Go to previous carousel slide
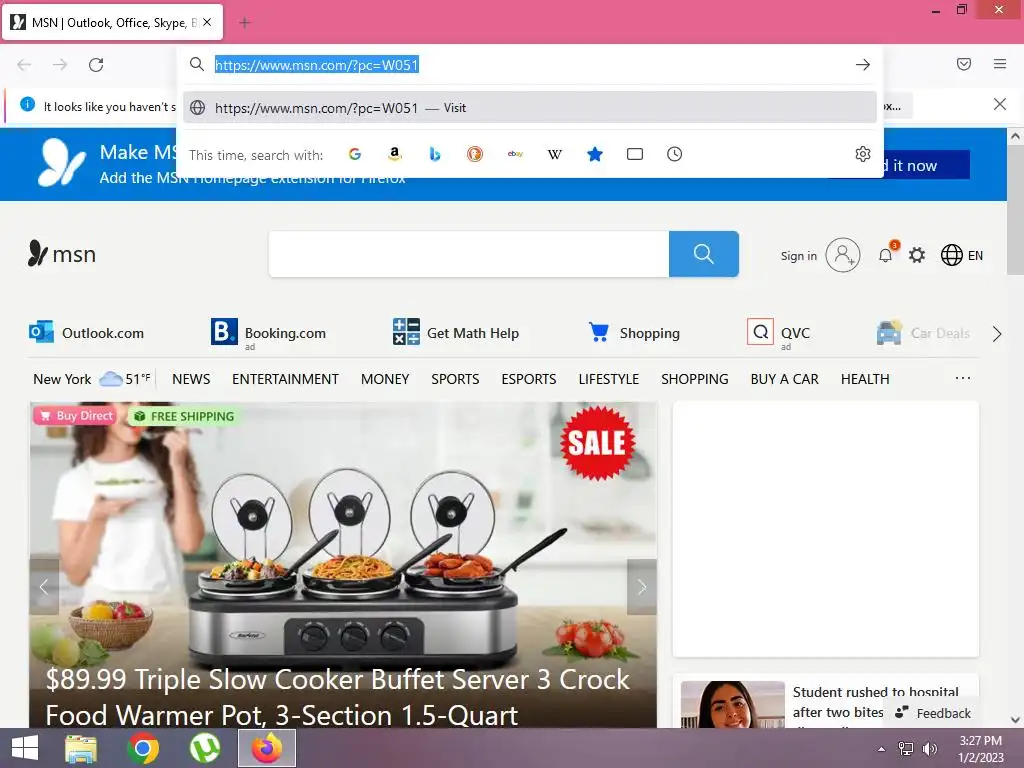1024x768 pixels. 44,586
